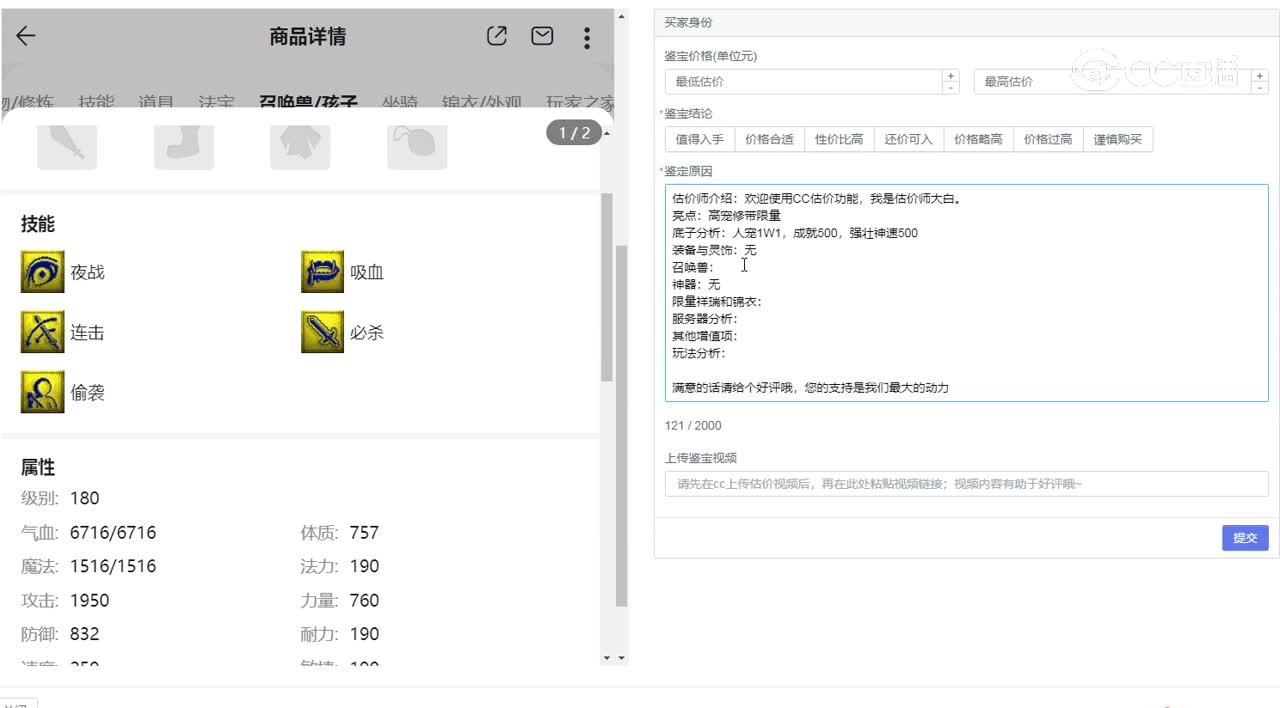This screenshot has height=708, width=1280.
Task: Open the share icon in header
Action: click(x=496, y=37)
